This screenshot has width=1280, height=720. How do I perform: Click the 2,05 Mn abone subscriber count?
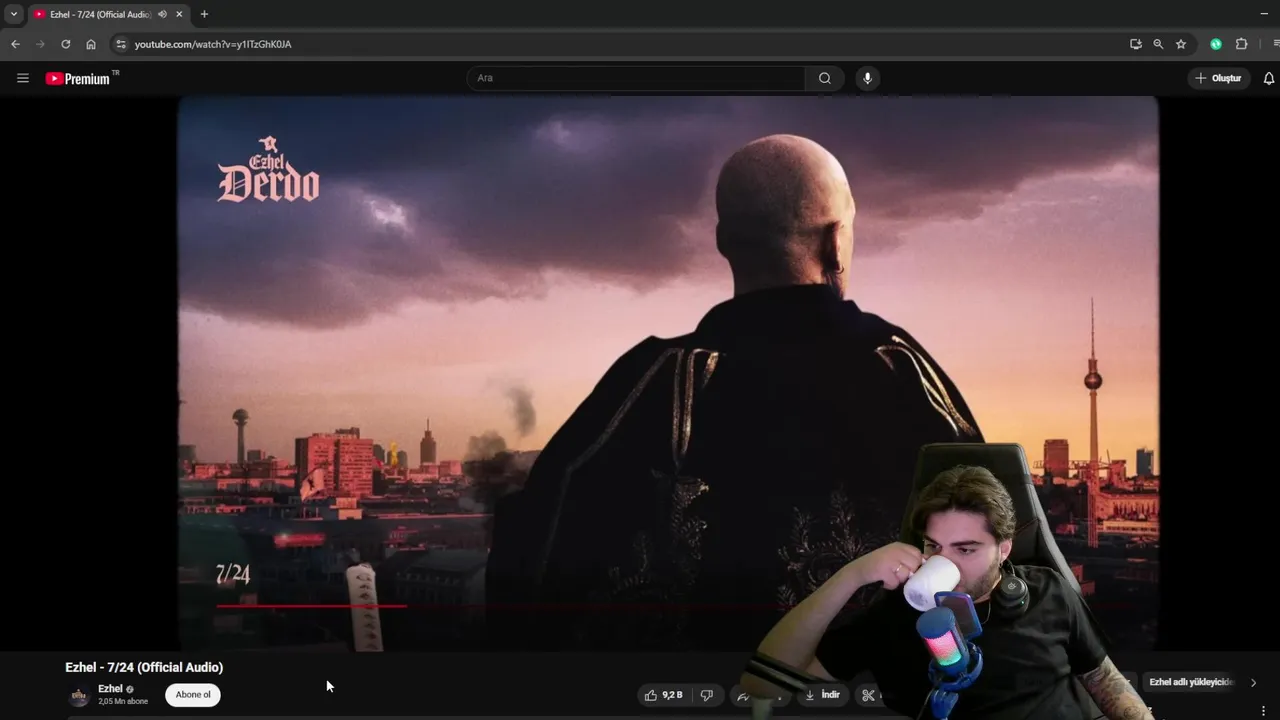123,702
